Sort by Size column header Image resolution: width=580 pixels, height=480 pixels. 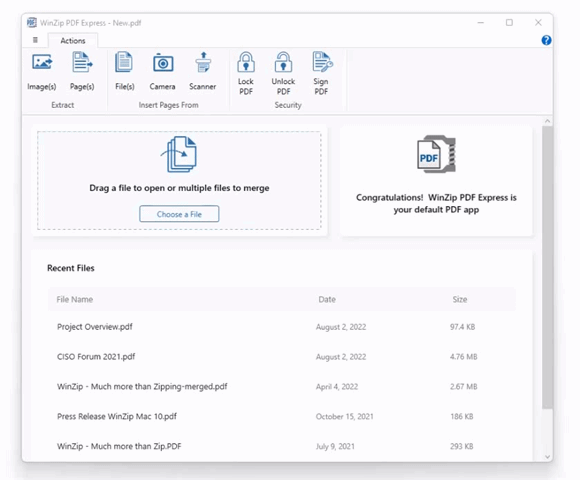460,300
